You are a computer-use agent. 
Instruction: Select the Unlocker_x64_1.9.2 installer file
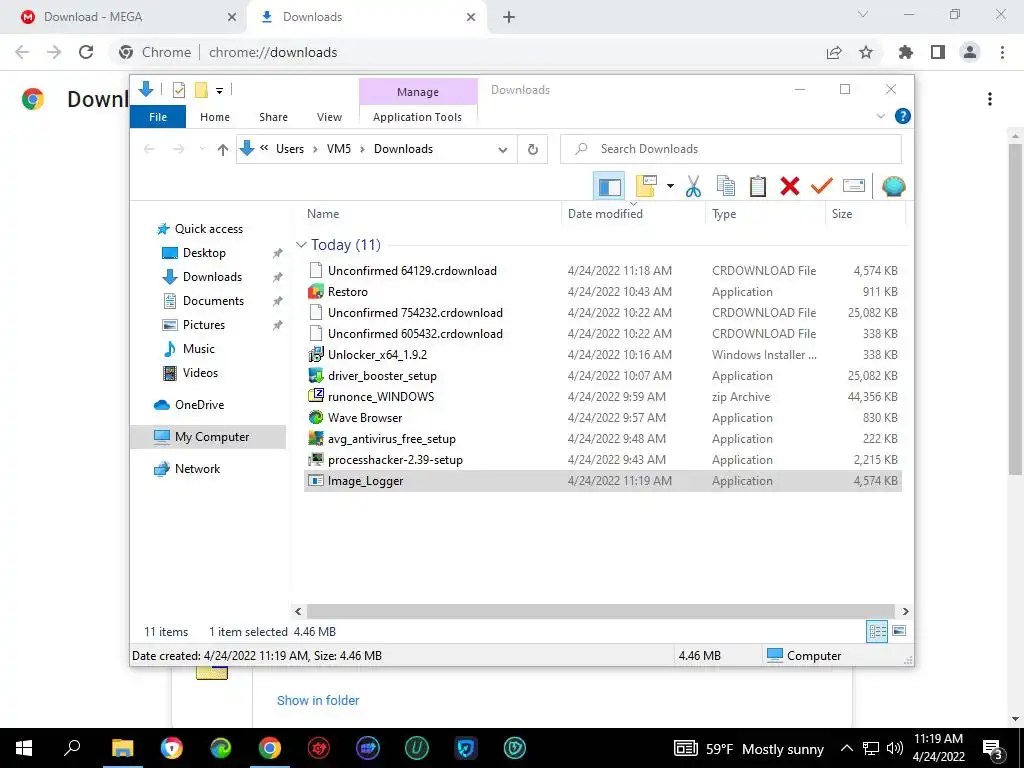(377, 355)
